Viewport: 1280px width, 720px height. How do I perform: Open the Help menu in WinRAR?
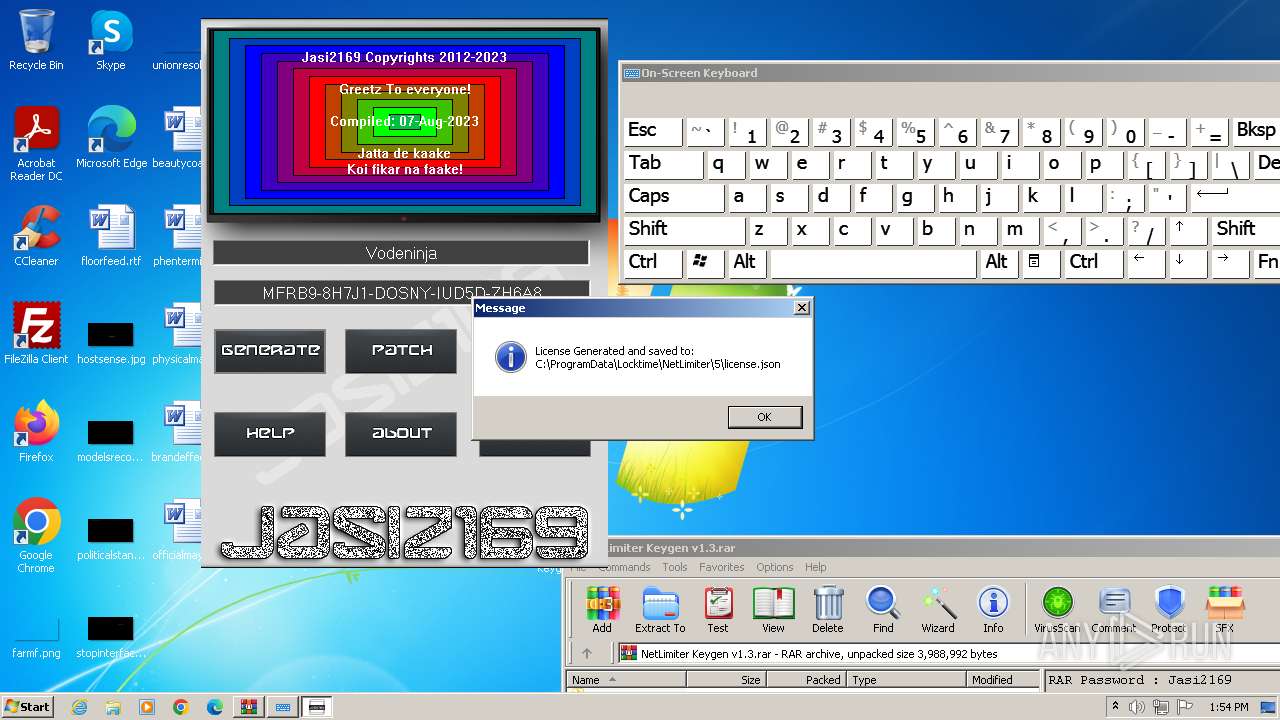(816, 567)
